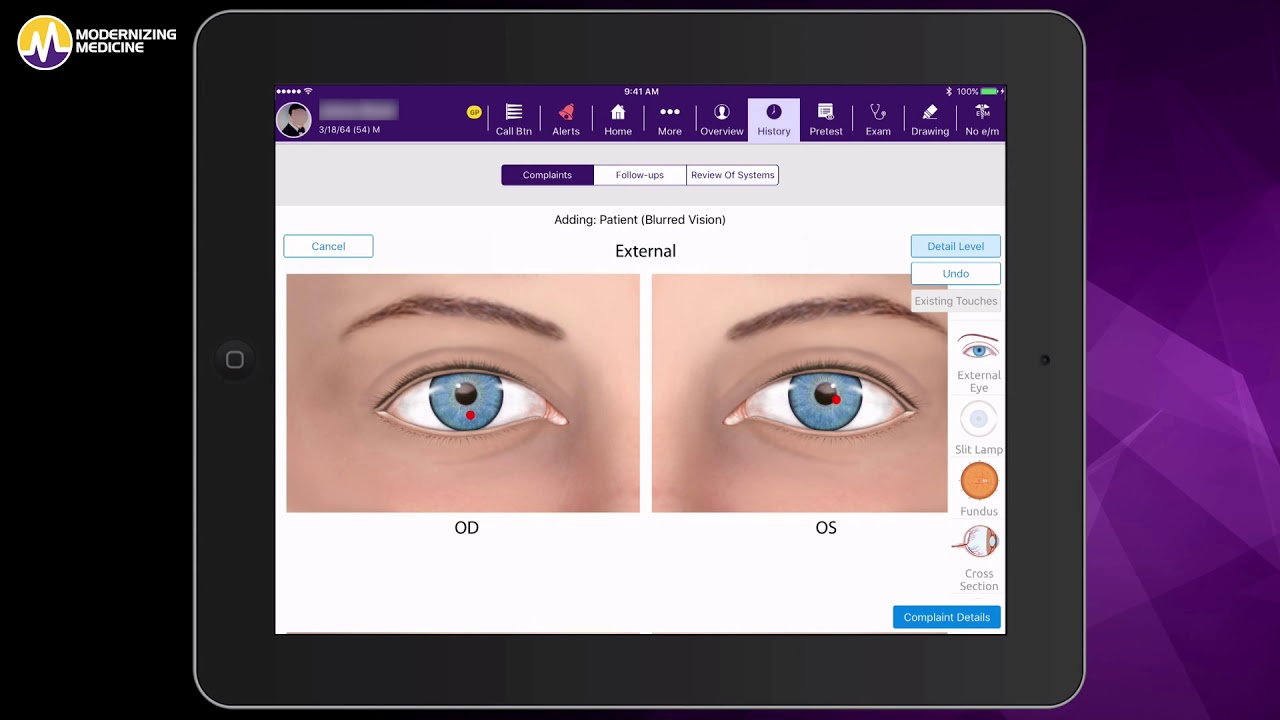Tap the yellow GP badge

pos(474,112)
